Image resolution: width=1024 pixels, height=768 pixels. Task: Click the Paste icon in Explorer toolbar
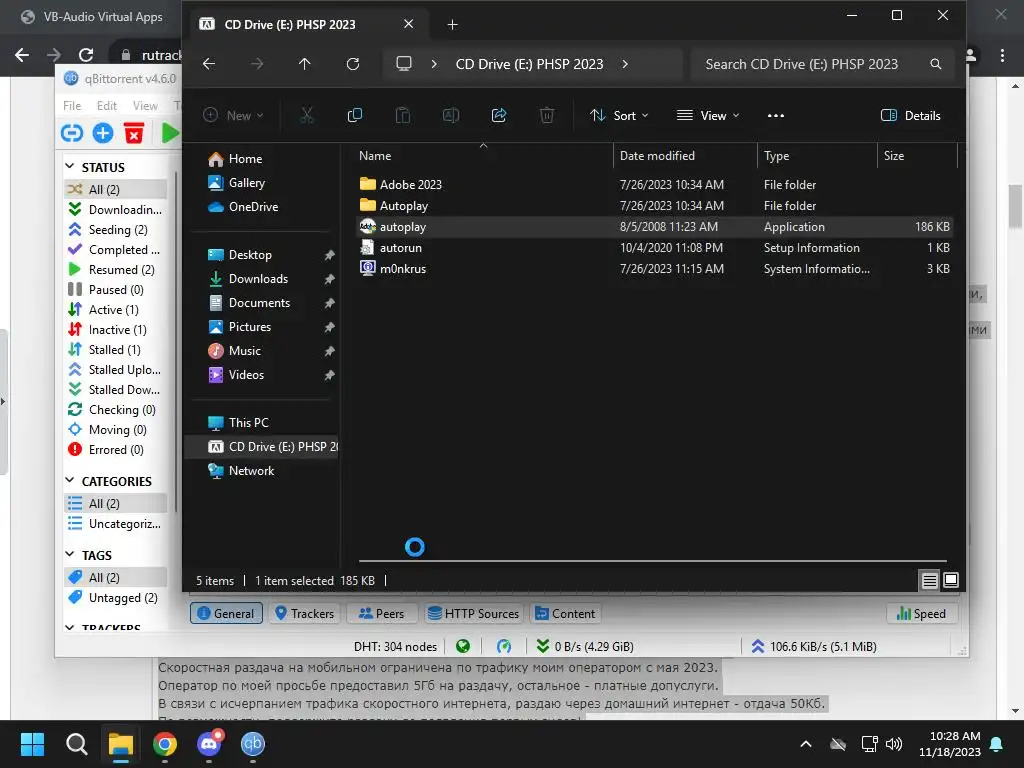(403, 116)
